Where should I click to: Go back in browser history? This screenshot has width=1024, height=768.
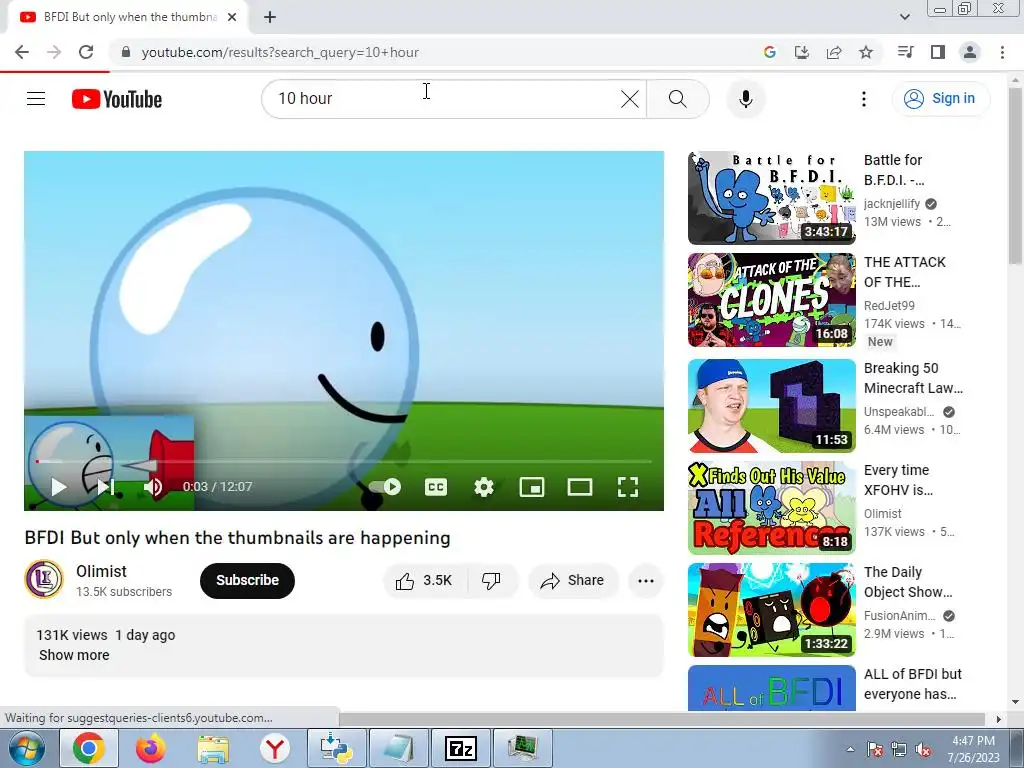pos(22,52)
